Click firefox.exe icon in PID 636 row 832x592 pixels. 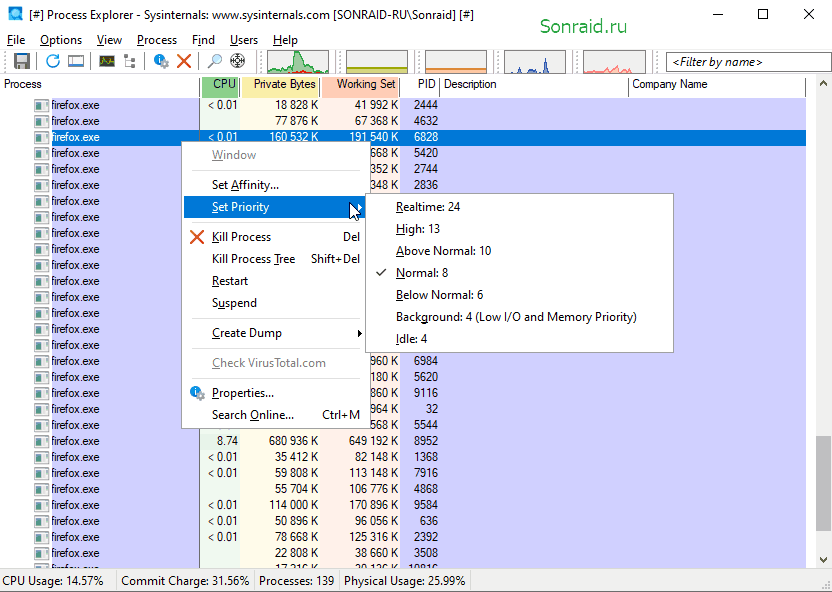tap(41, 521)
